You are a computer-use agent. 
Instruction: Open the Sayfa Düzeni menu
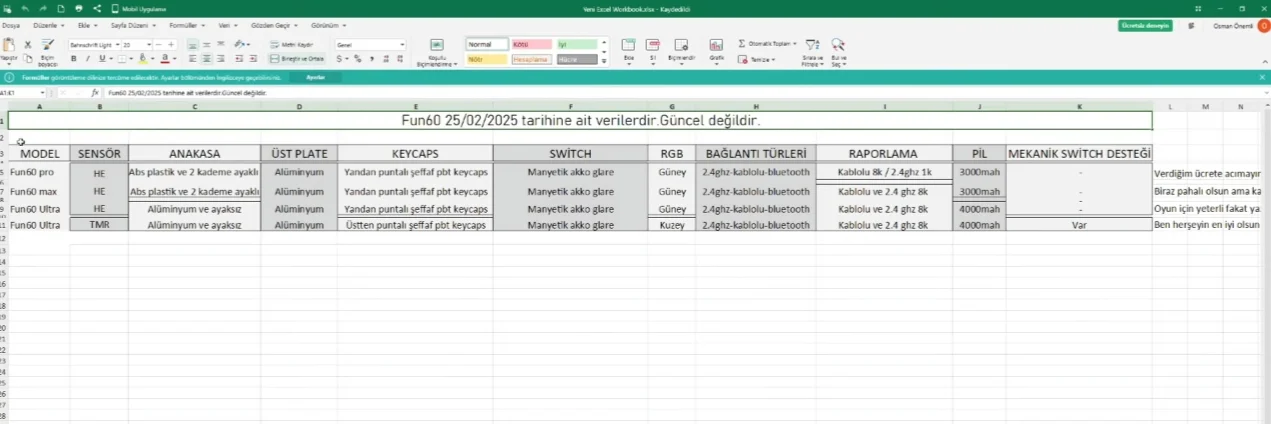pos(134,25)
